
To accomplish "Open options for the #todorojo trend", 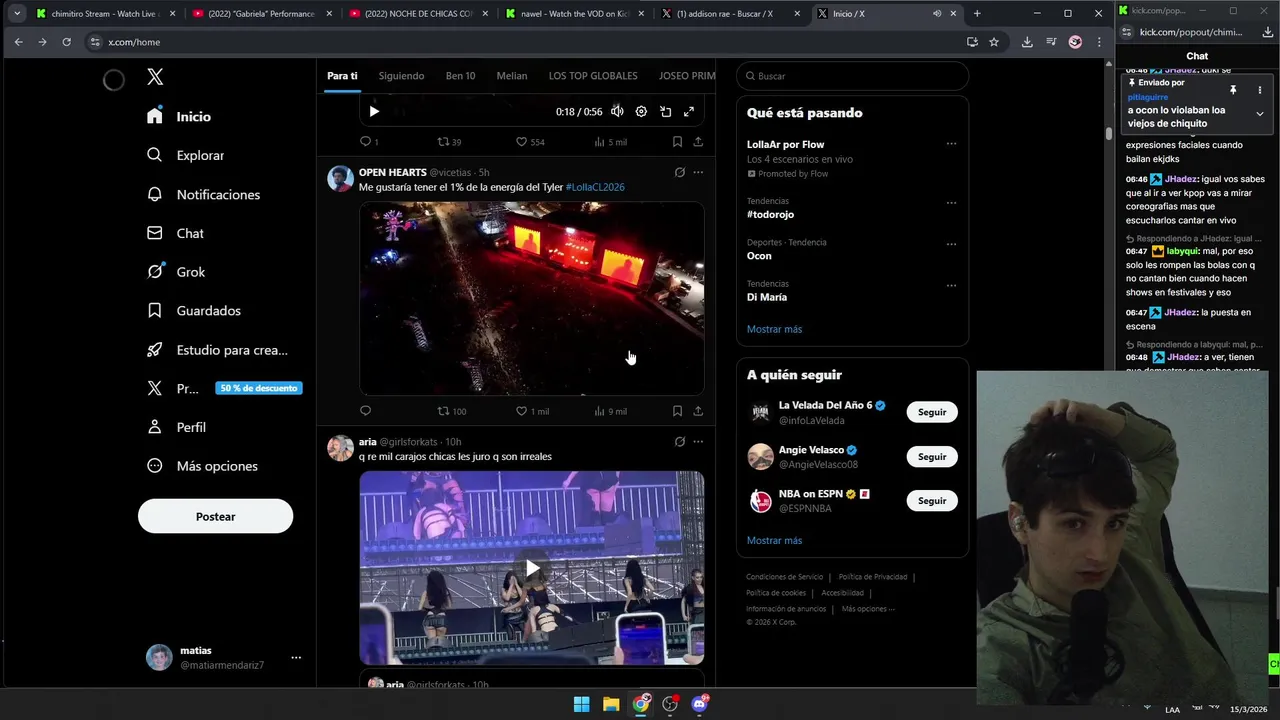I will 951,203.
